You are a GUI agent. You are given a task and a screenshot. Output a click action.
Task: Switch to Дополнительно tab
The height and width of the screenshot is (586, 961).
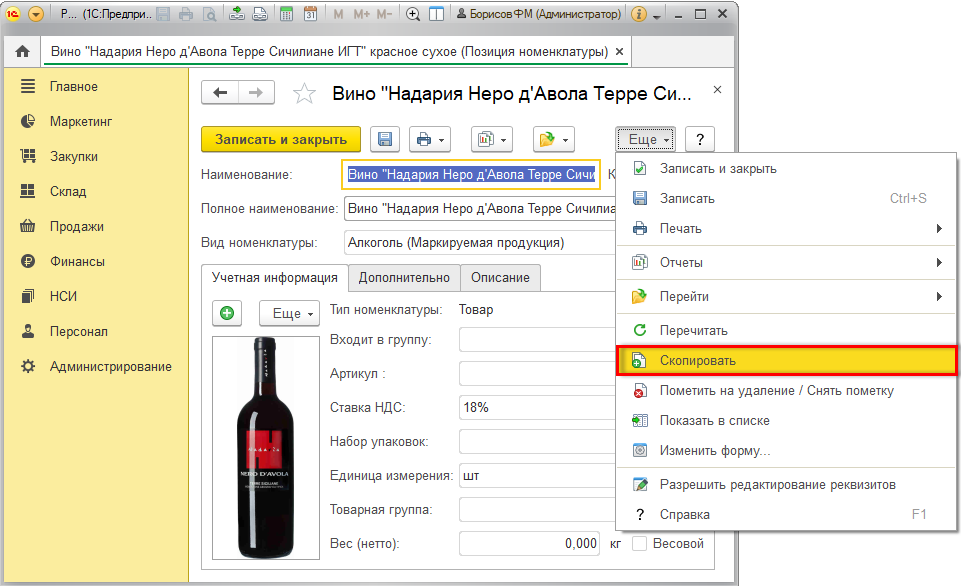pos(404,278)
